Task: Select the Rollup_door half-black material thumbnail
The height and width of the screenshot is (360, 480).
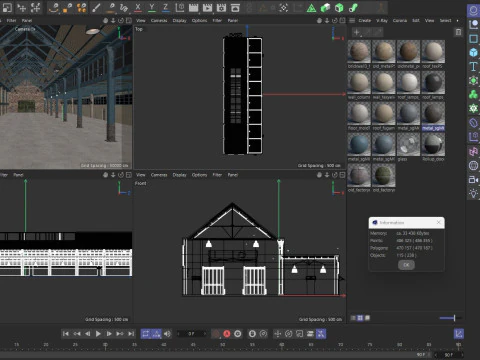Action: click(x=433, y=144)
